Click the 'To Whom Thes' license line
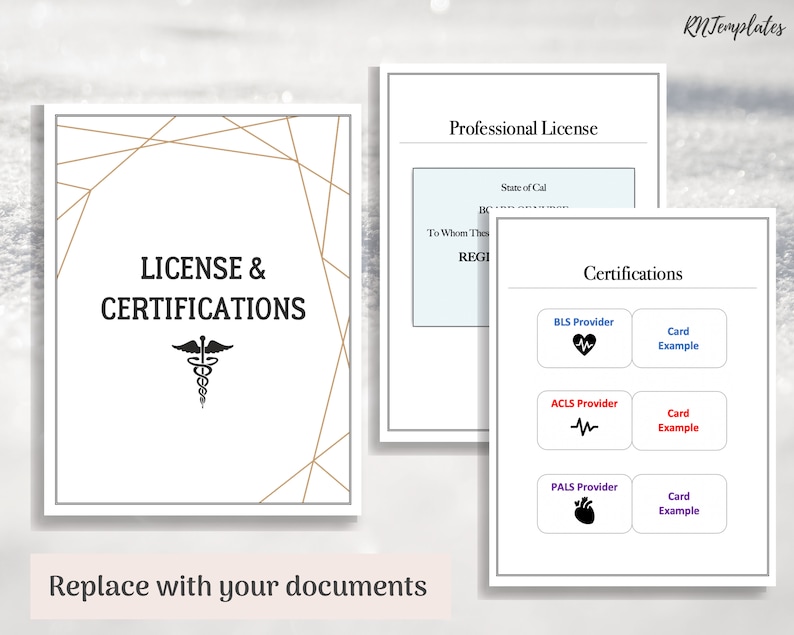 point(458,233)
